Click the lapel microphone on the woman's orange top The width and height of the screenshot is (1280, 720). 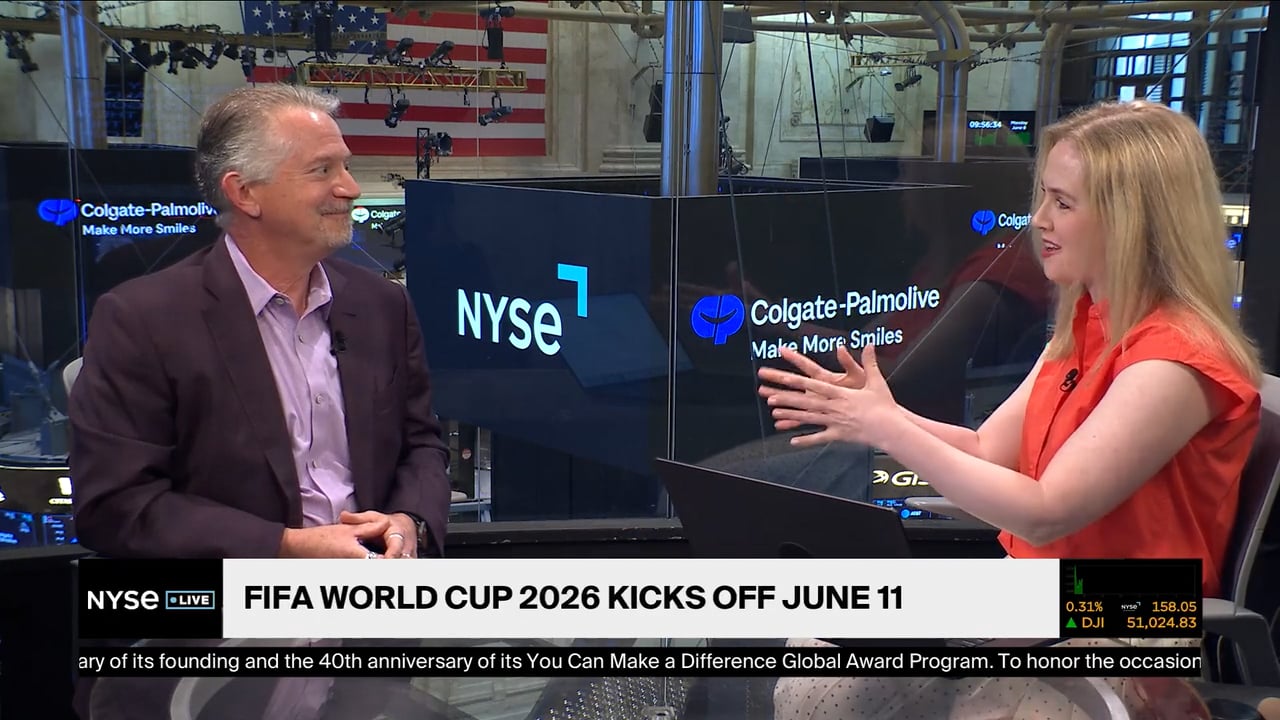click(x=1069, y=380)
